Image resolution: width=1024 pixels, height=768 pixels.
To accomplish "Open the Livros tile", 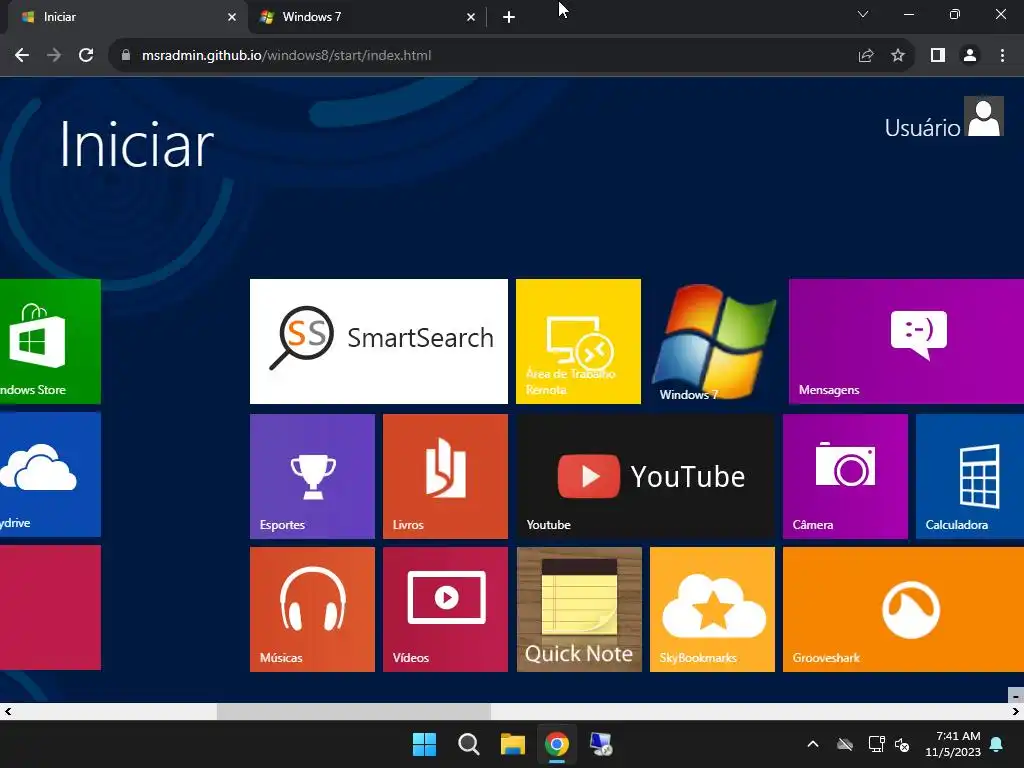I will (x=445, y=476).
